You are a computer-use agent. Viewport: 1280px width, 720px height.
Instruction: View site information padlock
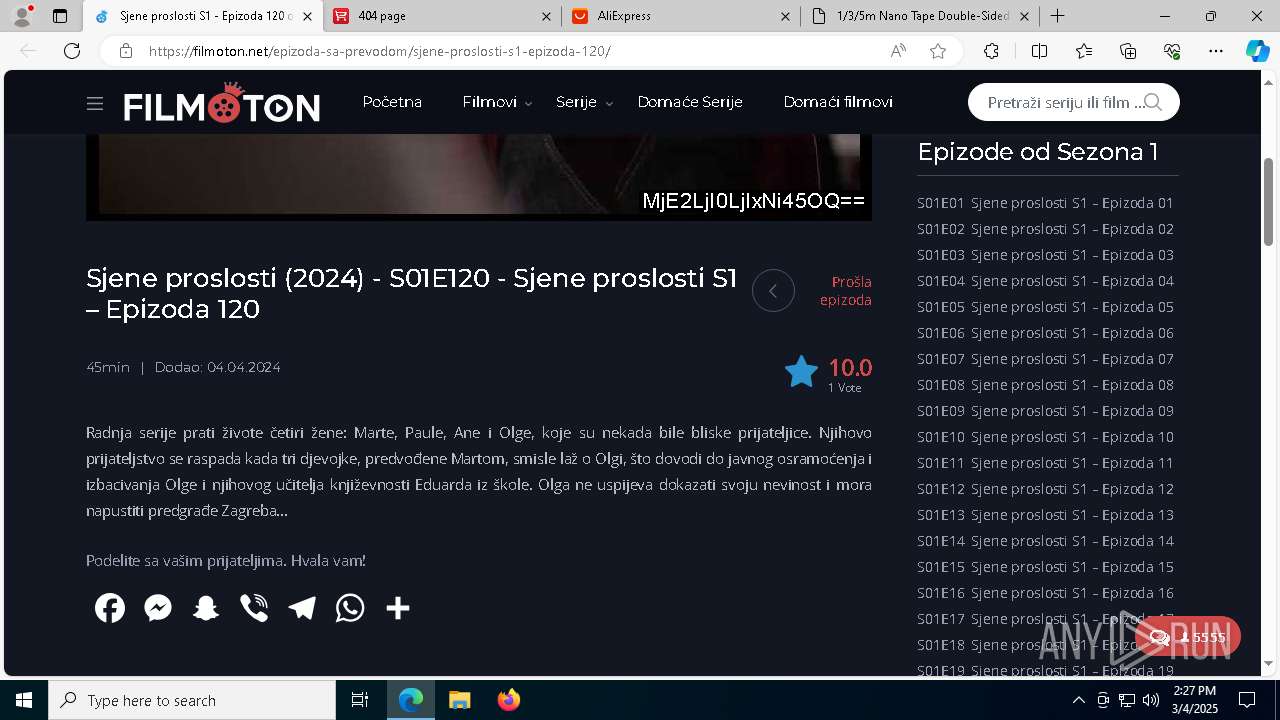[126, 51]
